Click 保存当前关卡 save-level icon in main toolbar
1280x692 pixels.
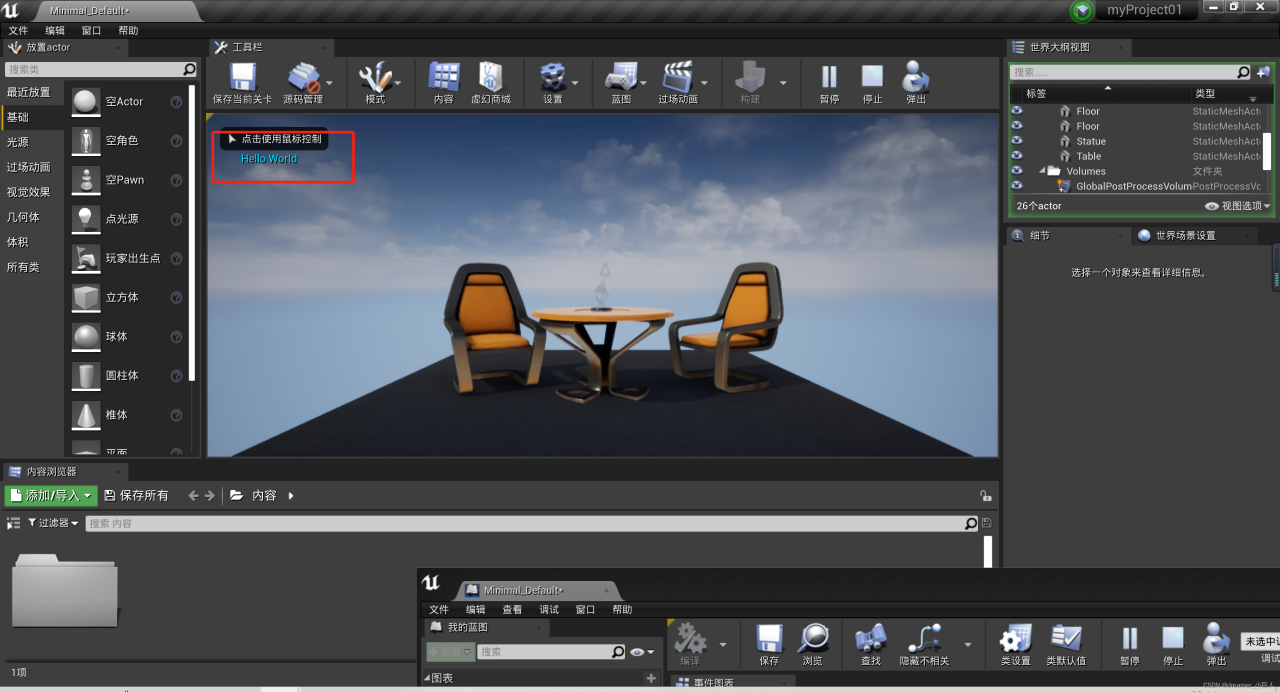pyautogui.click(x=242, y=77)
